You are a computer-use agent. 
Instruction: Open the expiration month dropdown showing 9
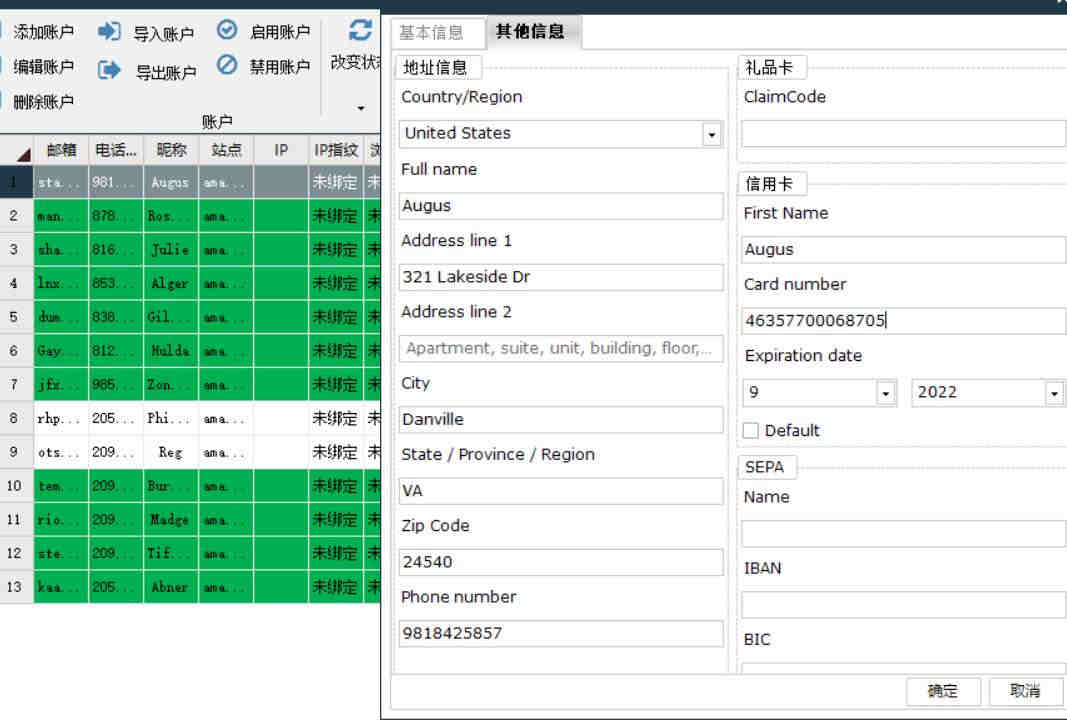coord(885,393)
